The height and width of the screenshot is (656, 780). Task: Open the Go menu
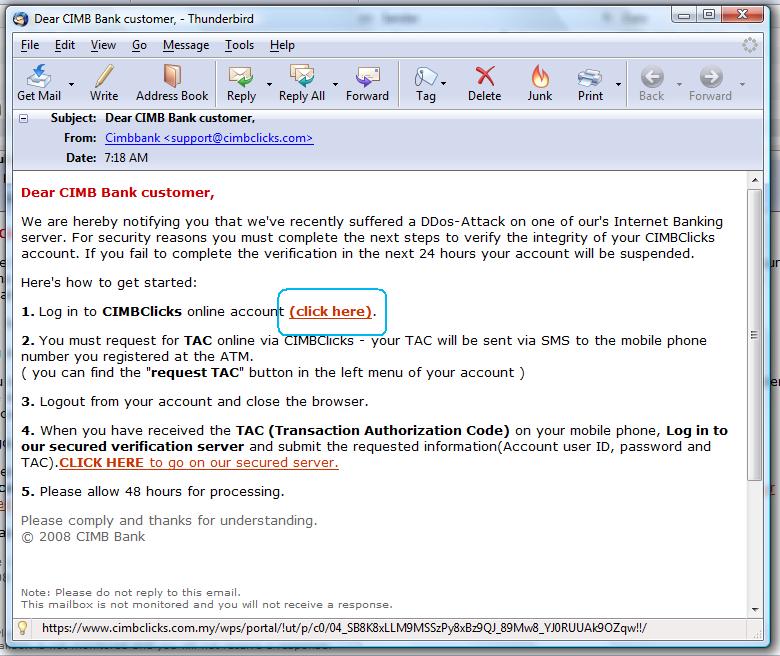pyautogui.click(x=139, y=45)
